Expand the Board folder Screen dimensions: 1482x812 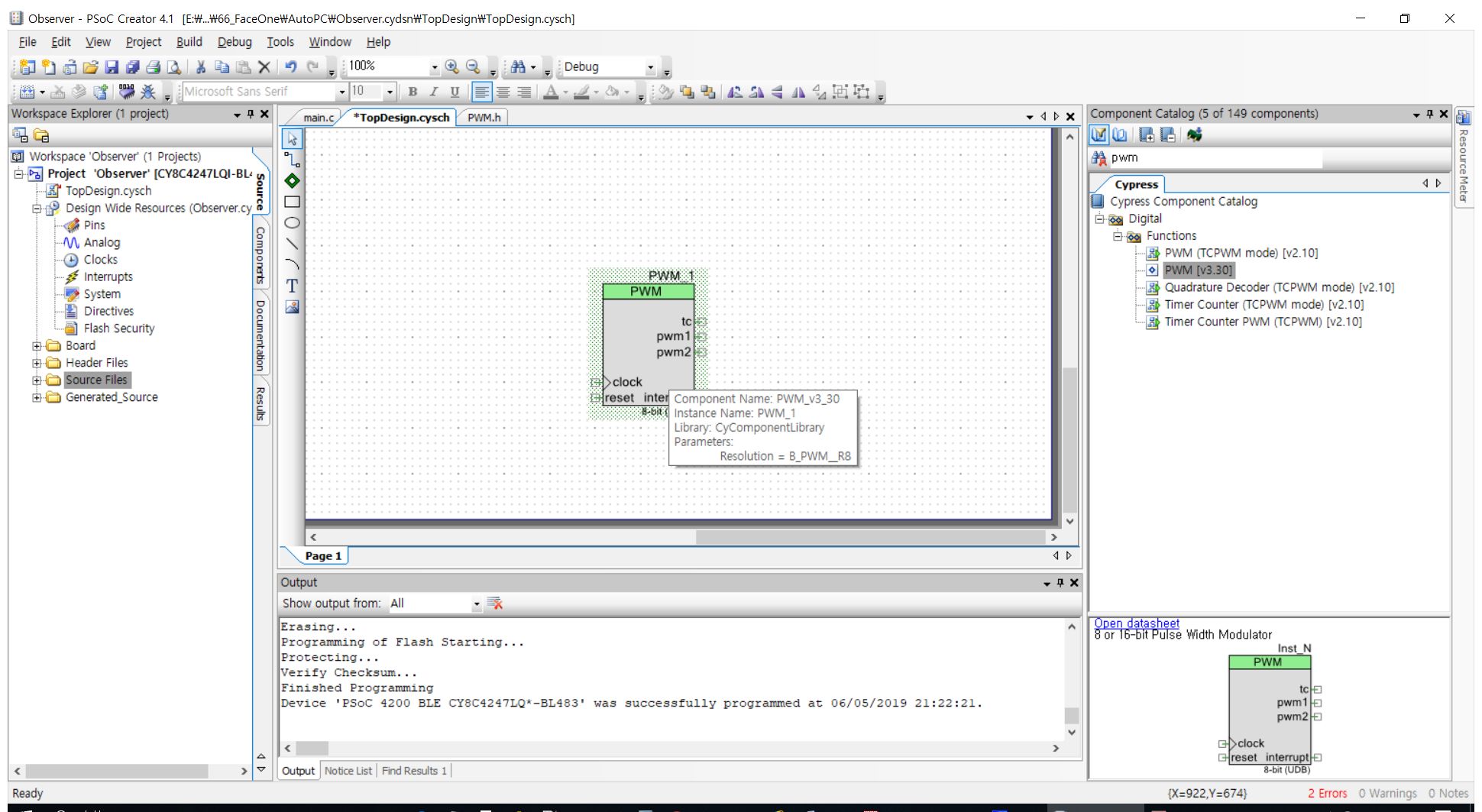[x=37, y=346]
